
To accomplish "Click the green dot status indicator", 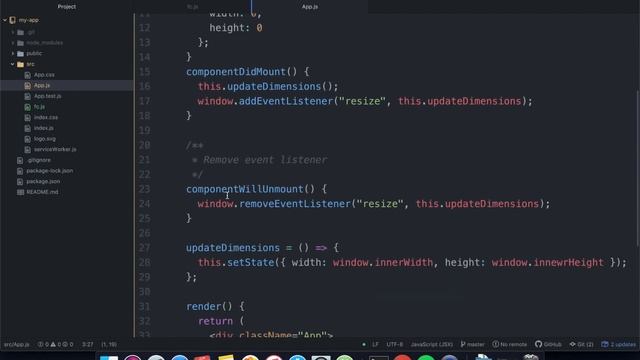I will point(364,344).
